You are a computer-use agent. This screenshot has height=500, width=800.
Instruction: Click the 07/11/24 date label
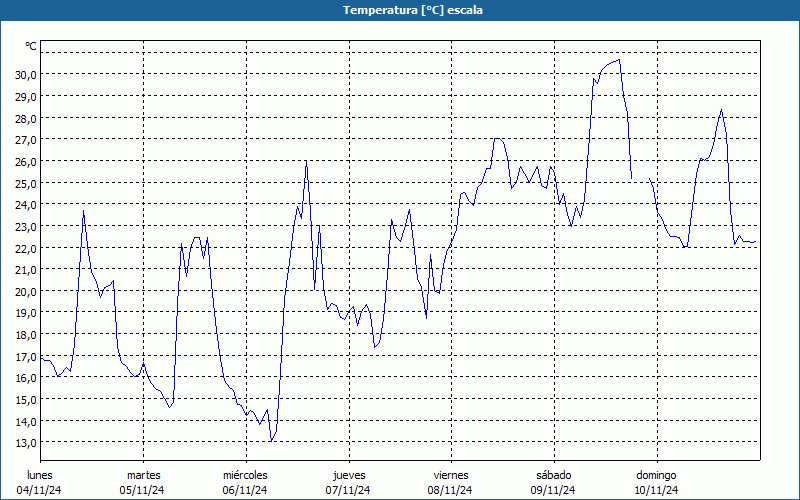coord(348,490)
